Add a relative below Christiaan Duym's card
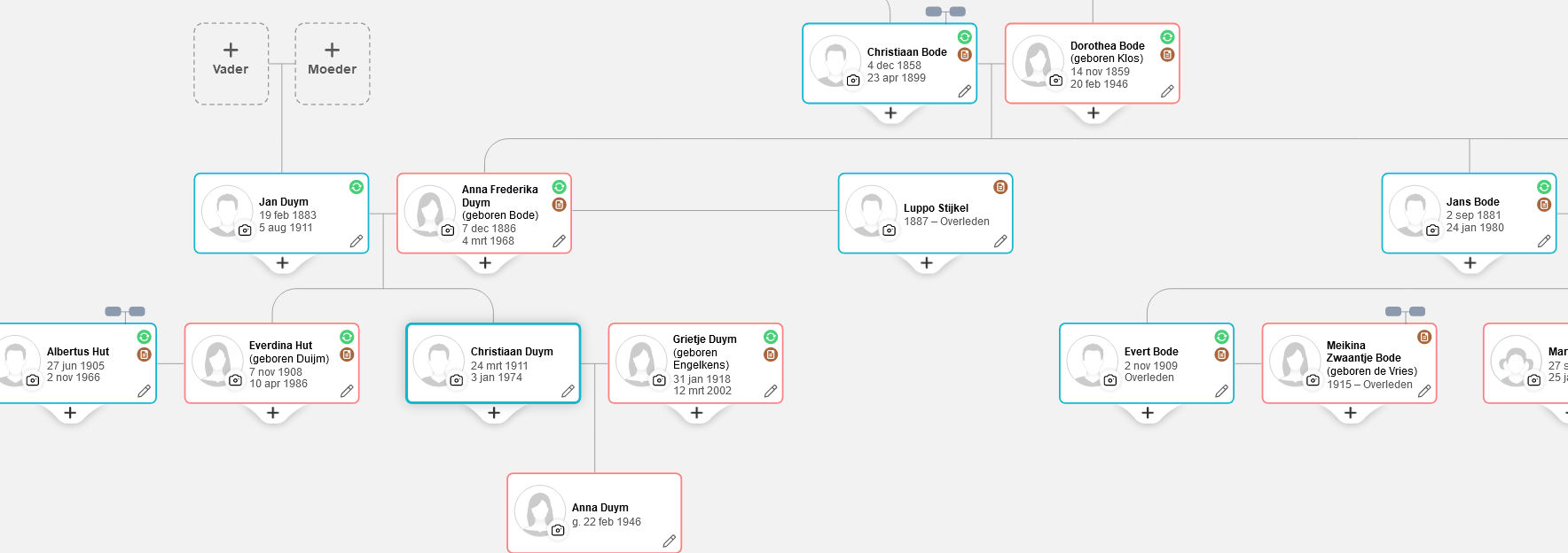Viewport: 1568px width, 553px height. pyautogui.click(x=494, y=412)
